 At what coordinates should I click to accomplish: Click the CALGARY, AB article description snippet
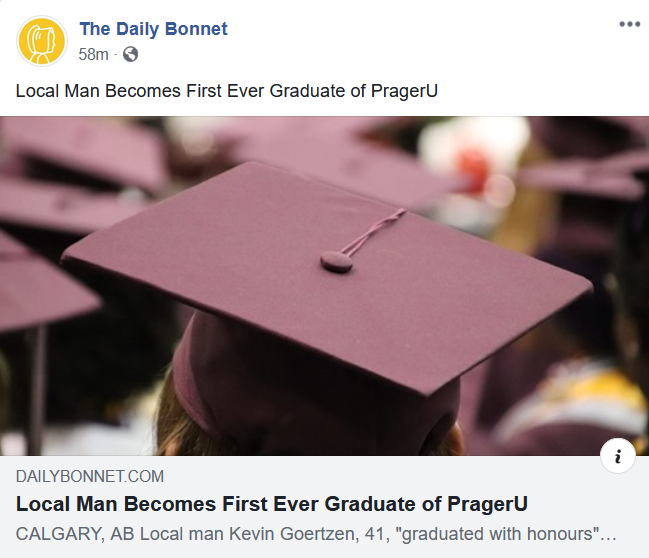click(316, 534)
